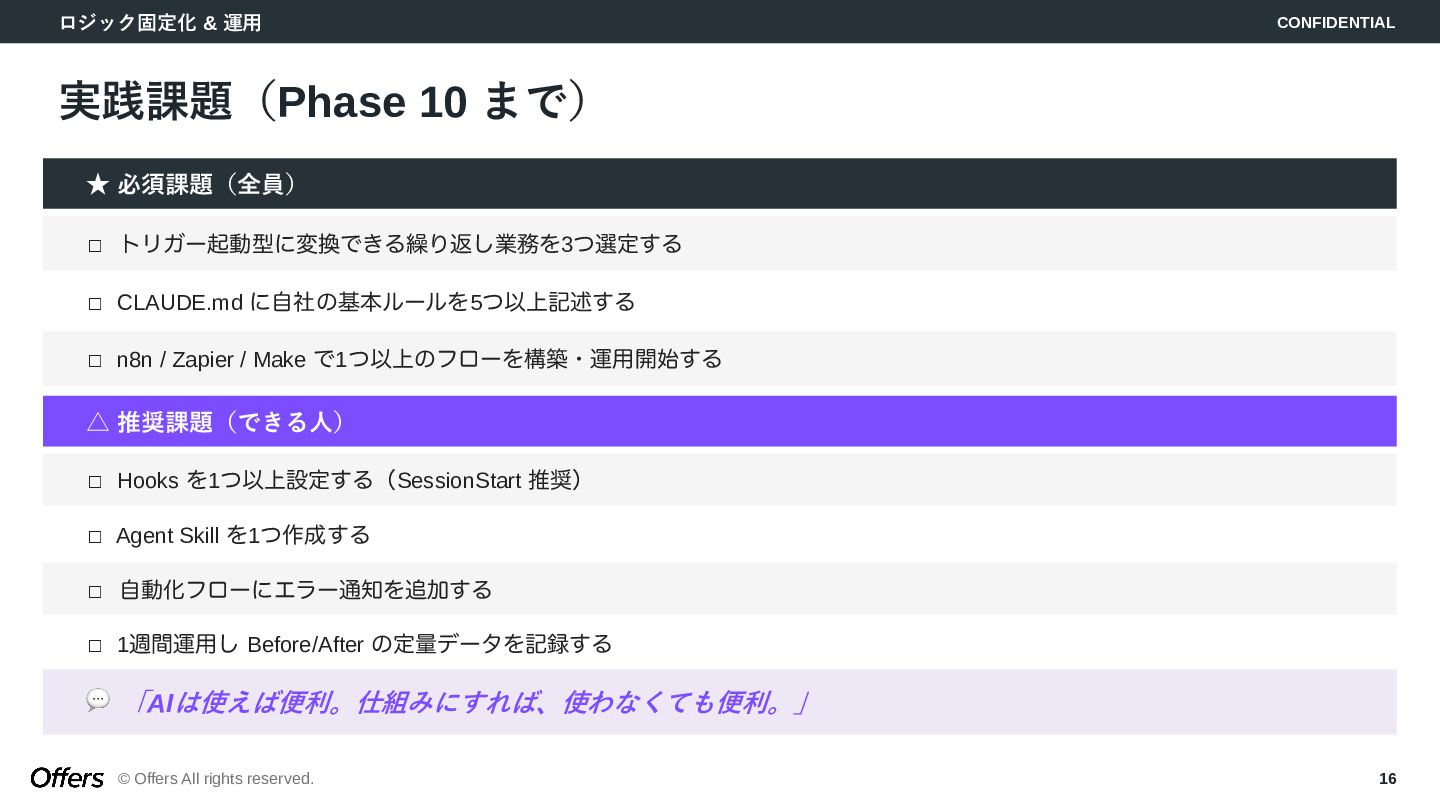This screenshot has width=1440, height=810.
Task: Click the CONFIDENTIAL label at top right
Action: coord(1336,22)
